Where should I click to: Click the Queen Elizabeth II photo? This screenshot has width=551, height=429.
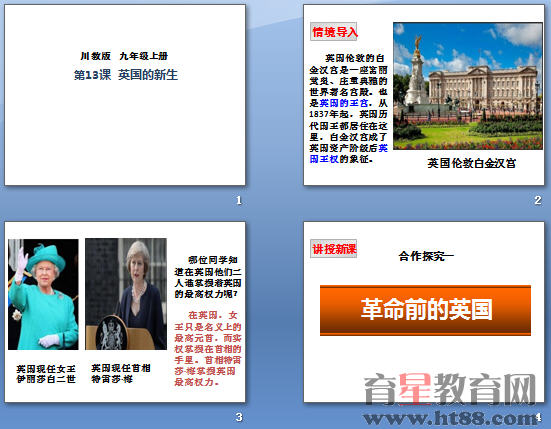pyautogui.click(x=43, y=294)
